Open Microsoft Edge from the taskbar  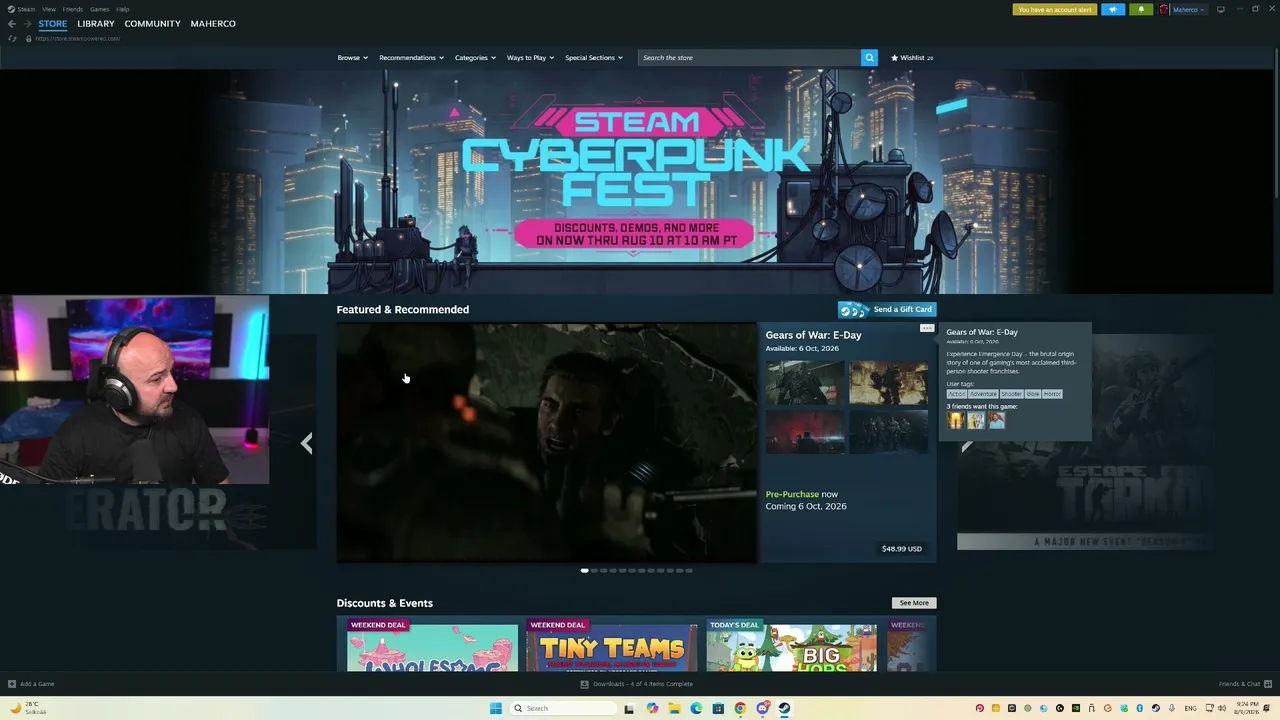(696, 708)
